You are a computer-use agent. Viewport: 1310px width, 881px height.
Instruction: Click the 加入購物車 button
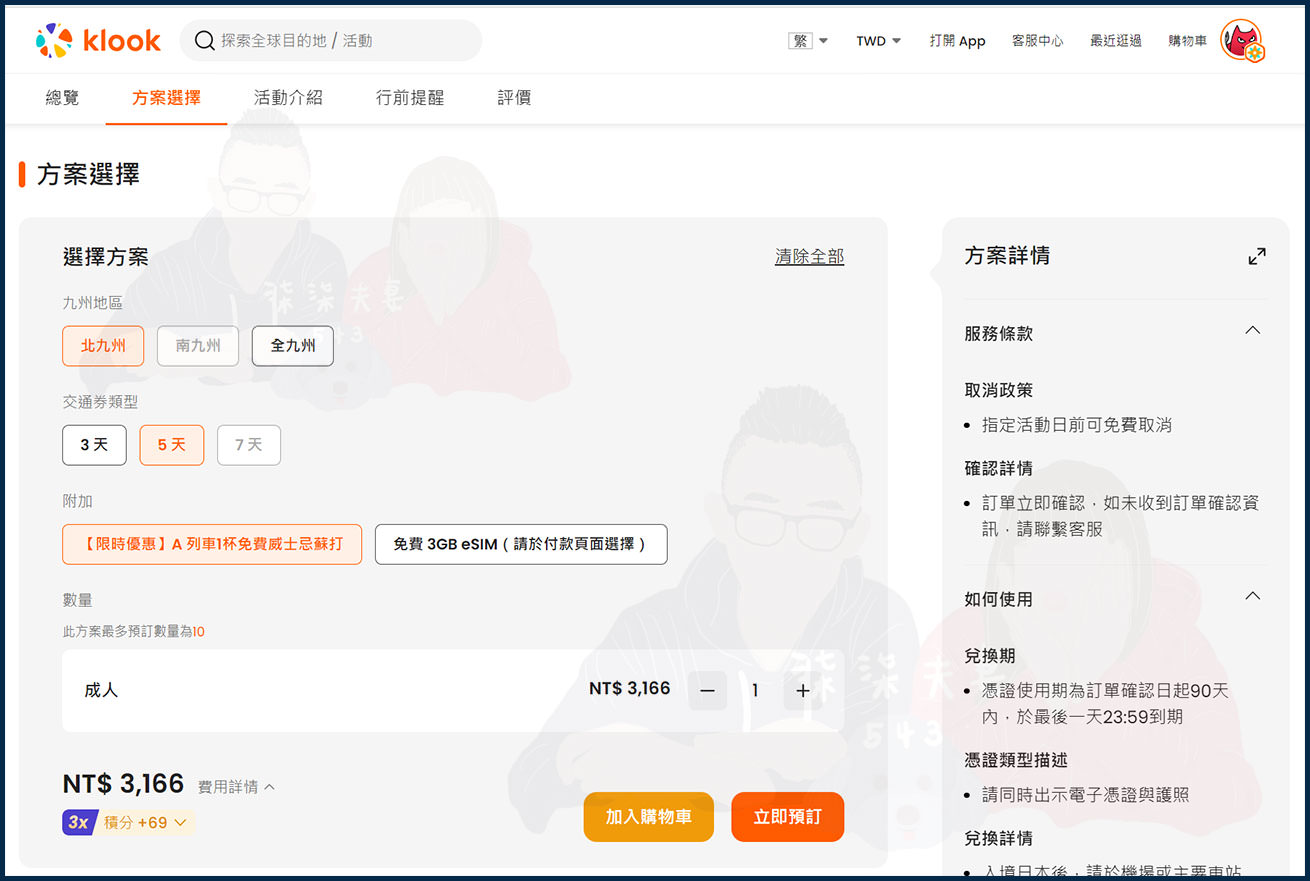(x=648, y=816)
